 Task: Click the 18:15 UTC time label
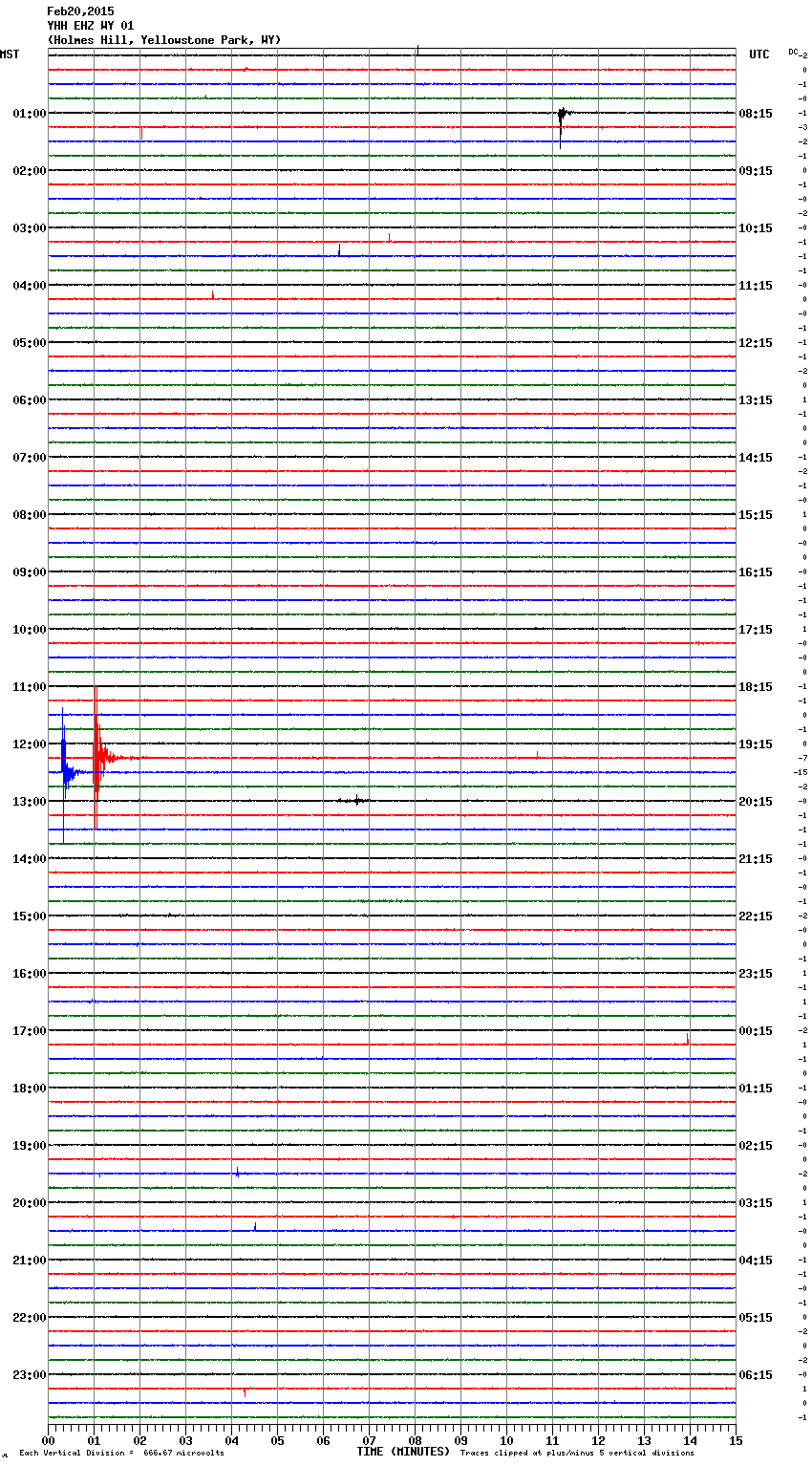pos(756,687)
